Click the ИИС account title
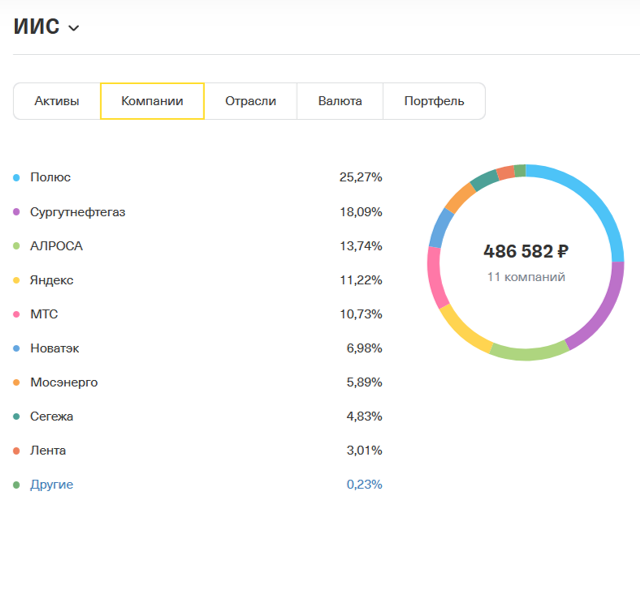 36,27
